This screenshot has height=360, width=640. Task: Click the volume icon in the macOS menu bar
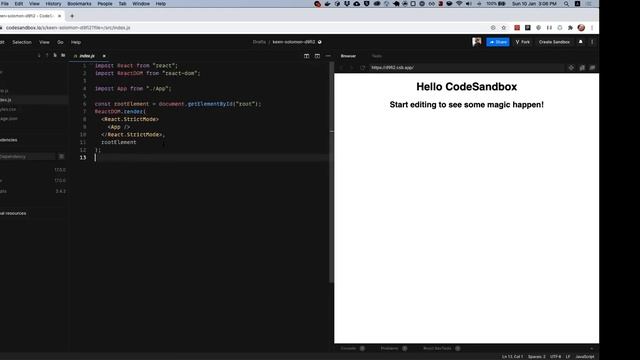(469, 4)
